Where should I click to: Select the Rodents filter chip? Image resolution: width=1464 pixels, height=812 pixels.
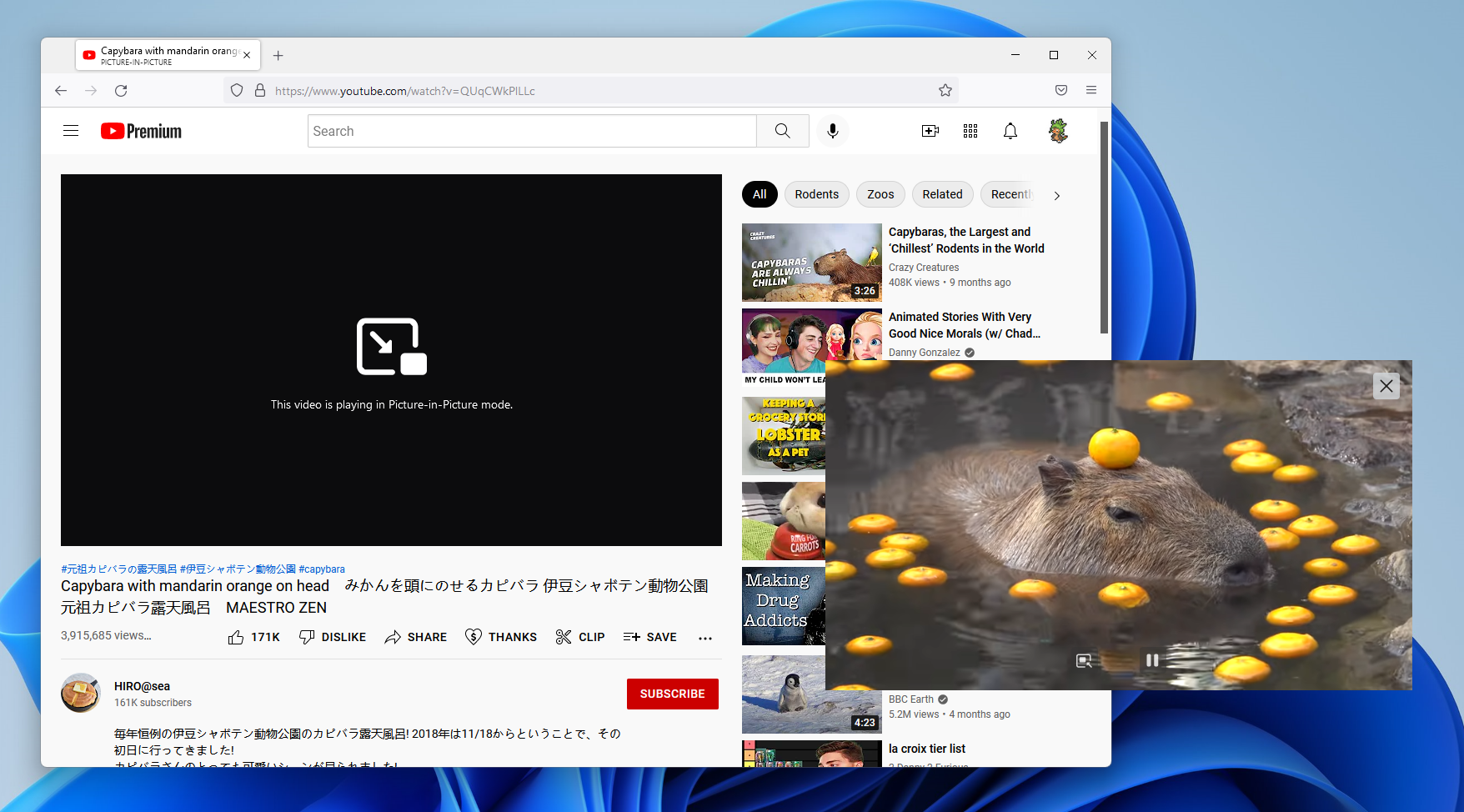point(817,194)
